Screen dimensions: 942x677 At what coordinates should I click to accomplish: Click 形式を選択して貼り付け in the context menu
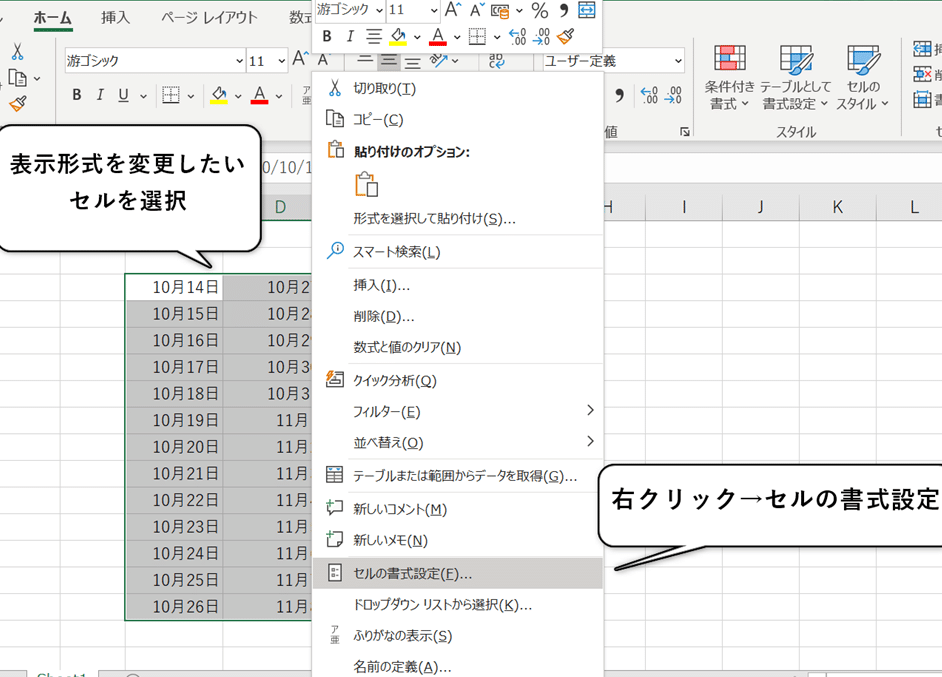430,218
